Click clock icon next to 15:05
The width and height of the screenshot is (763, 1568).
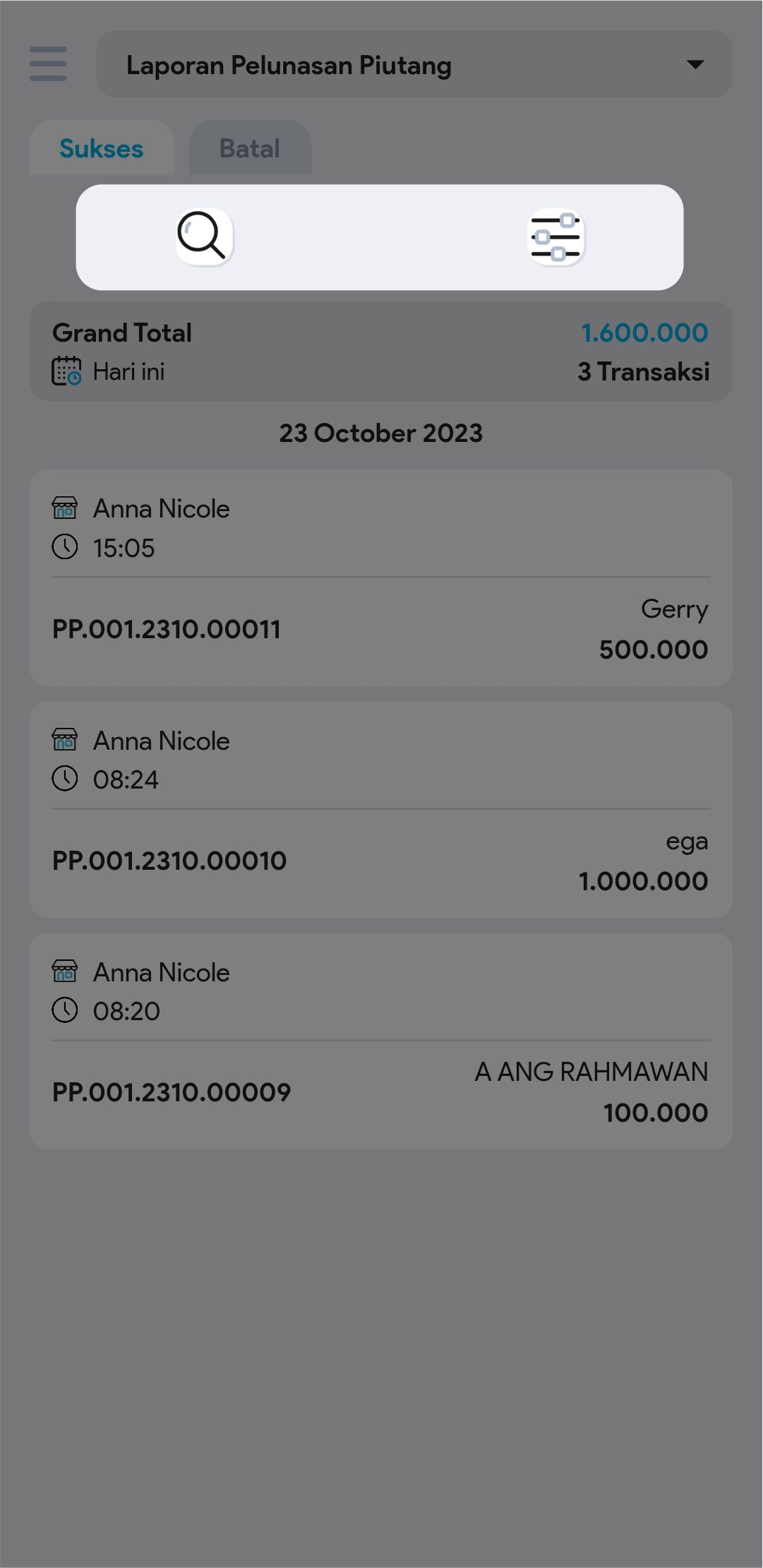tap(65, 547)
